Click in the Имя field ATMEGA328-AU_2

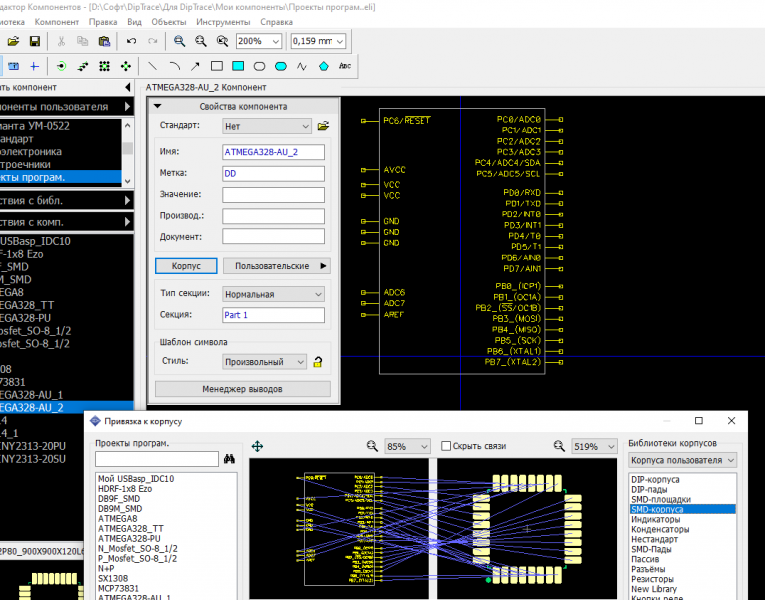point(273,152)
